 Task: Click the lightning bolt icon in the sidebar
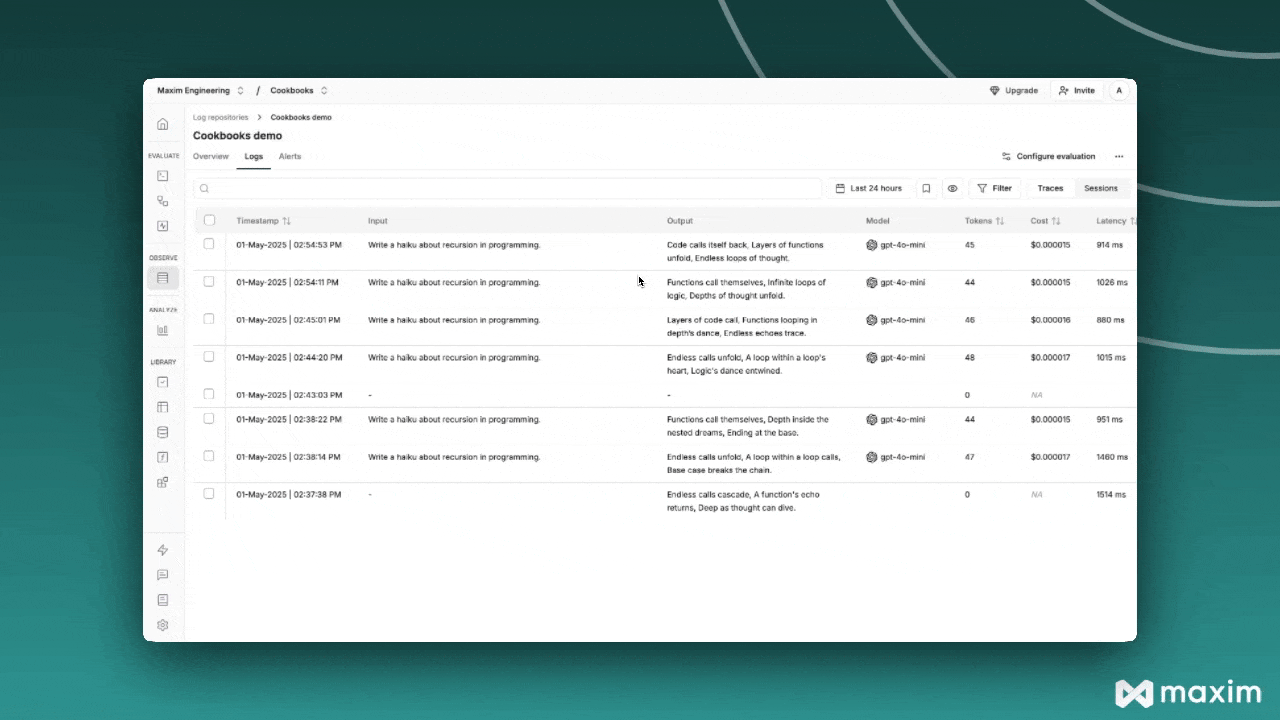pos(163,550)
